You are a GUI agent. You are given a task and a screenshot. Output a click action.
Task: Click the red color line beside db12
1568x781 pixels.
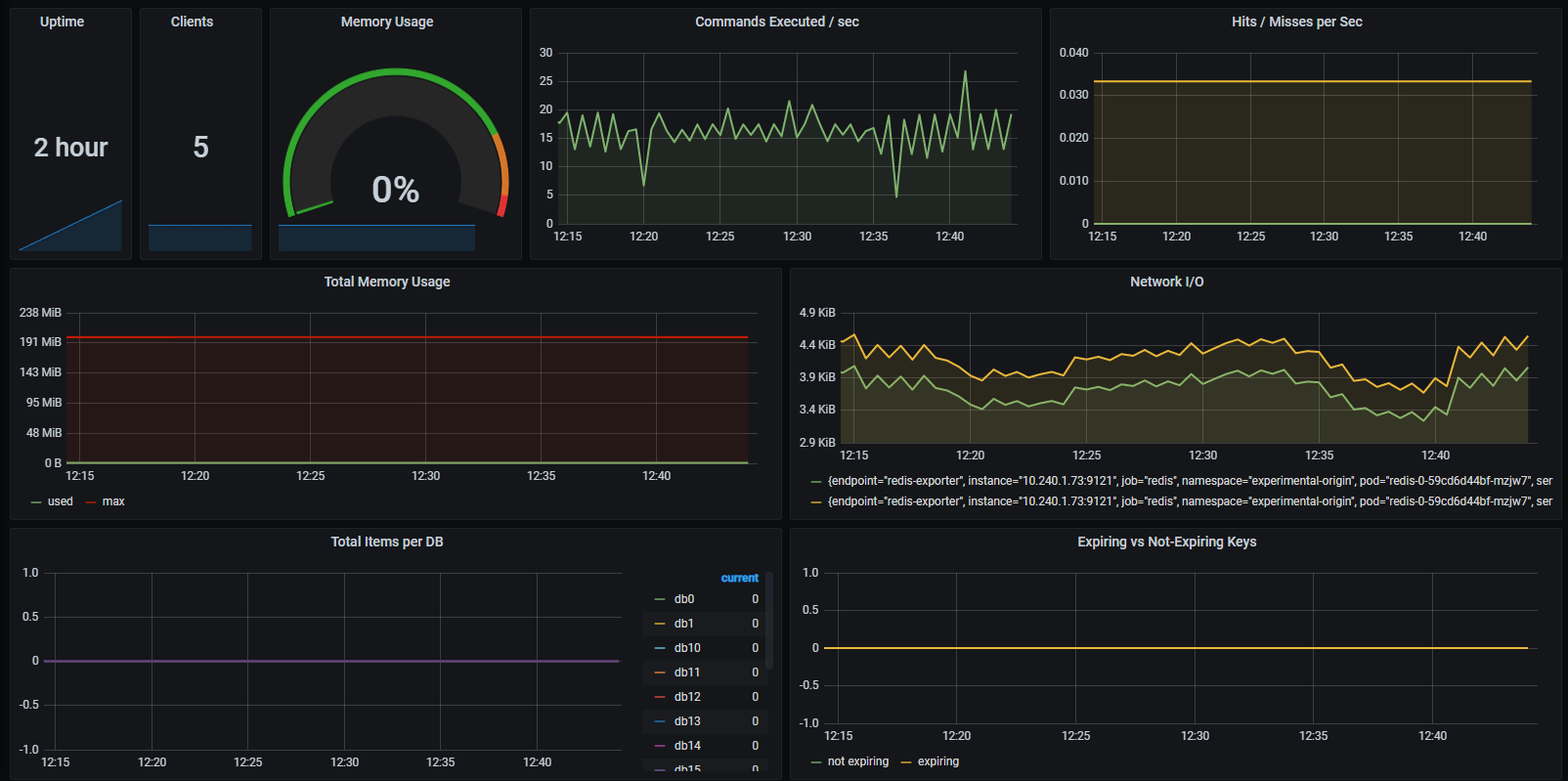(660, 697)
